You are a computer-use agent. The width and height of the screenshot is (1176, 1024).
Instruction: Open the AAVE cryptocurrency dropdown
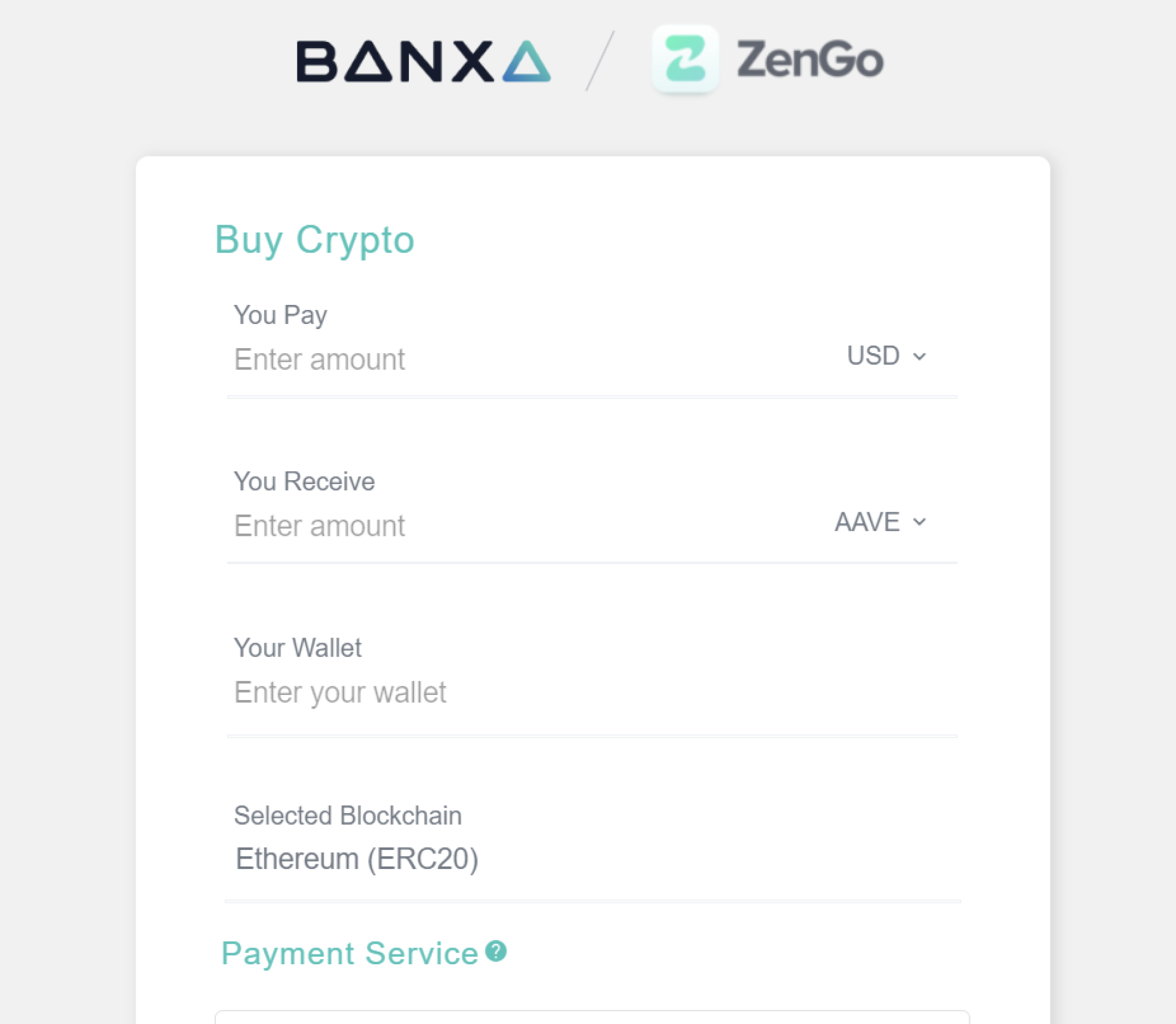(x=879, y=522)
